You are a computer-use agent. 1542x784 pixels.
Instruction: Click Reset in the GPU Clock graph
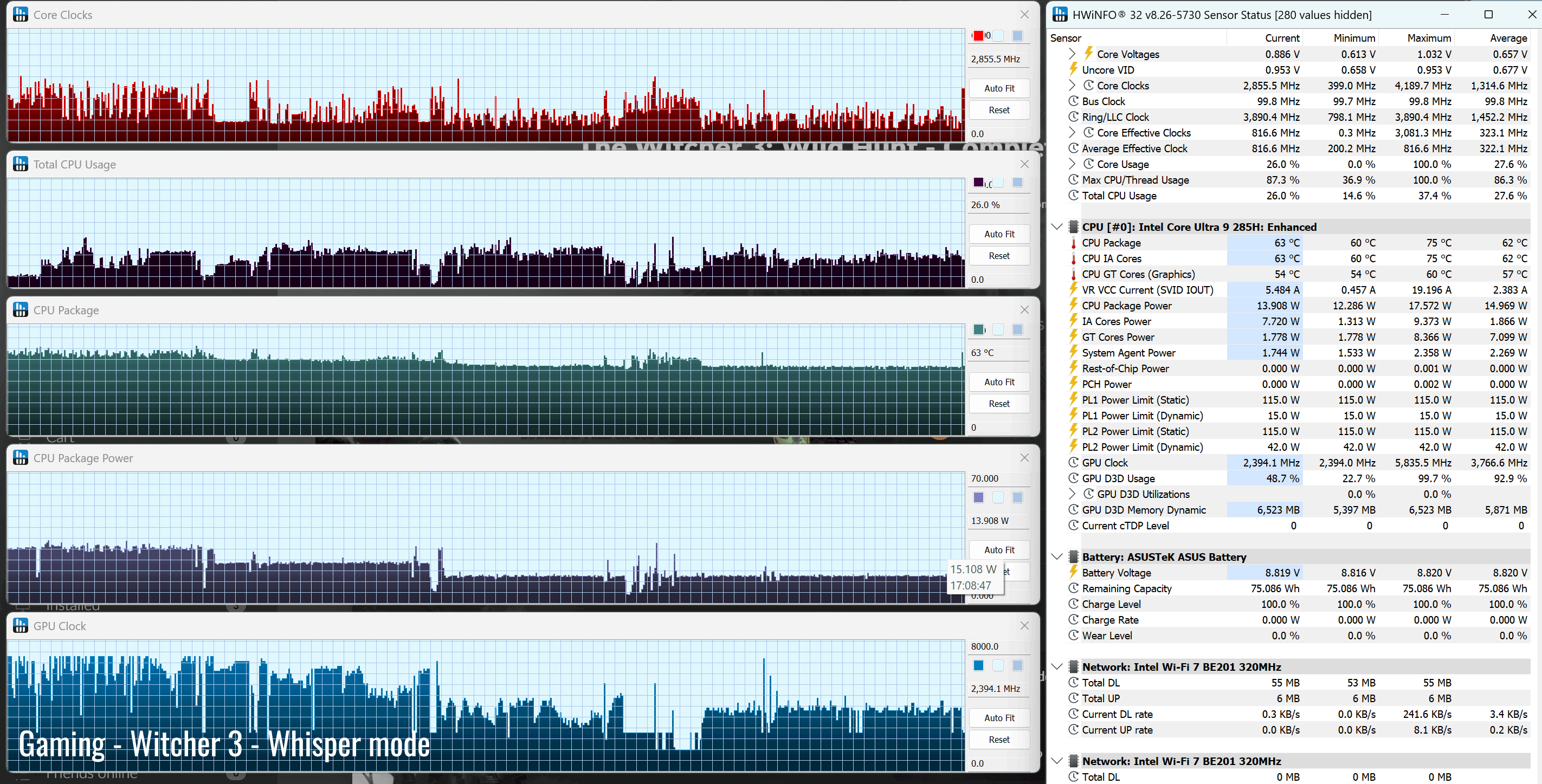pos(999,740)
